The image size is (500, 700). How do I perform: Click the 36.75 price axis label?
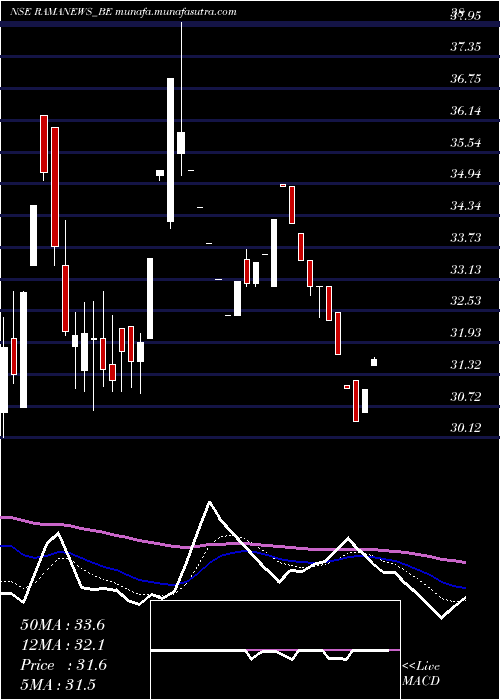(x=466, y=79)
